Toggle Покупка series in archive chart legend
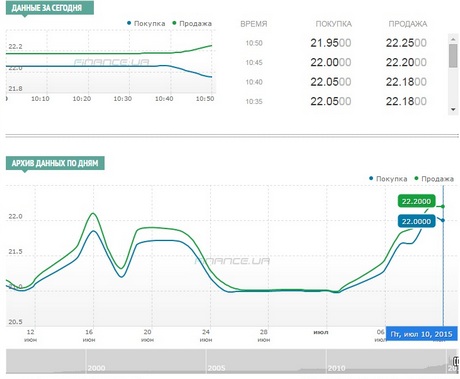Viewport: 460px width, 379px height. pyautogui.click(x=388, y=179)
